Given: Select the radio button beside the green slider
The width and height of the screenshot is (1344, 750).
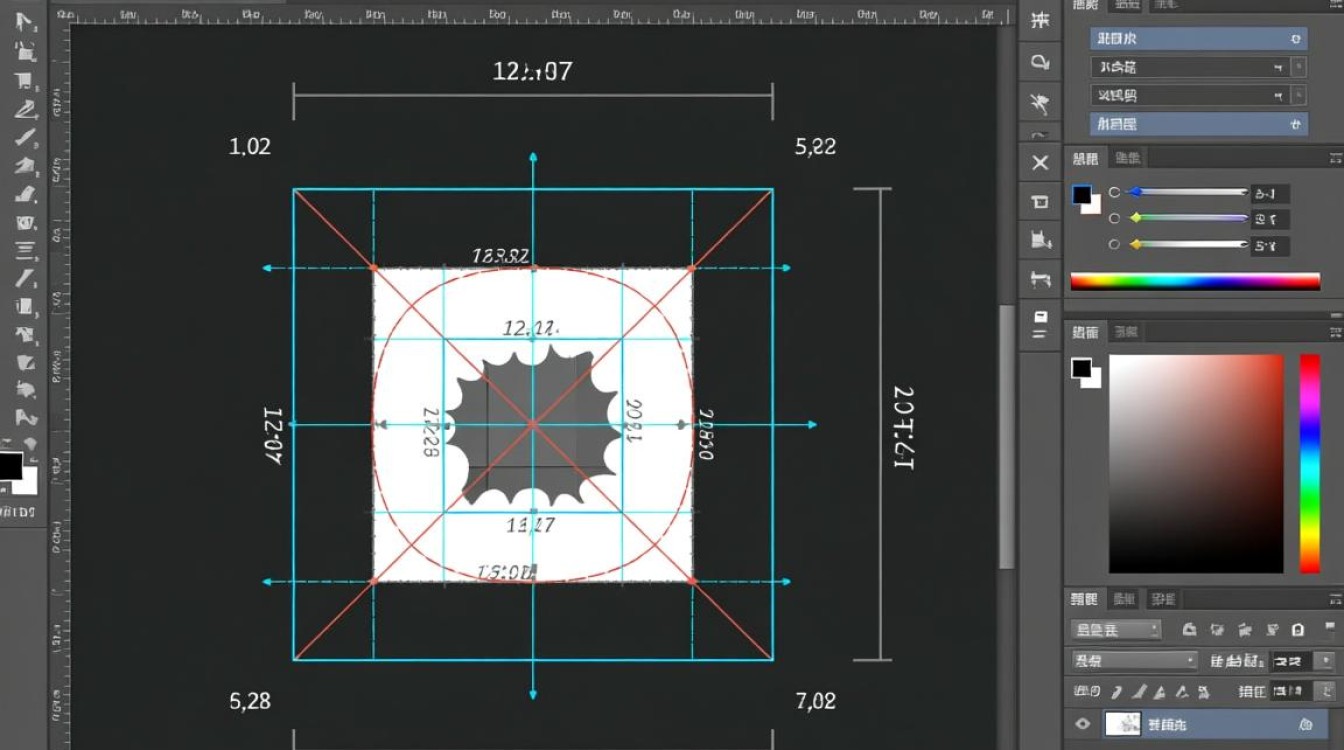Looking at the screenshot, I should [x=1114, y=218].
